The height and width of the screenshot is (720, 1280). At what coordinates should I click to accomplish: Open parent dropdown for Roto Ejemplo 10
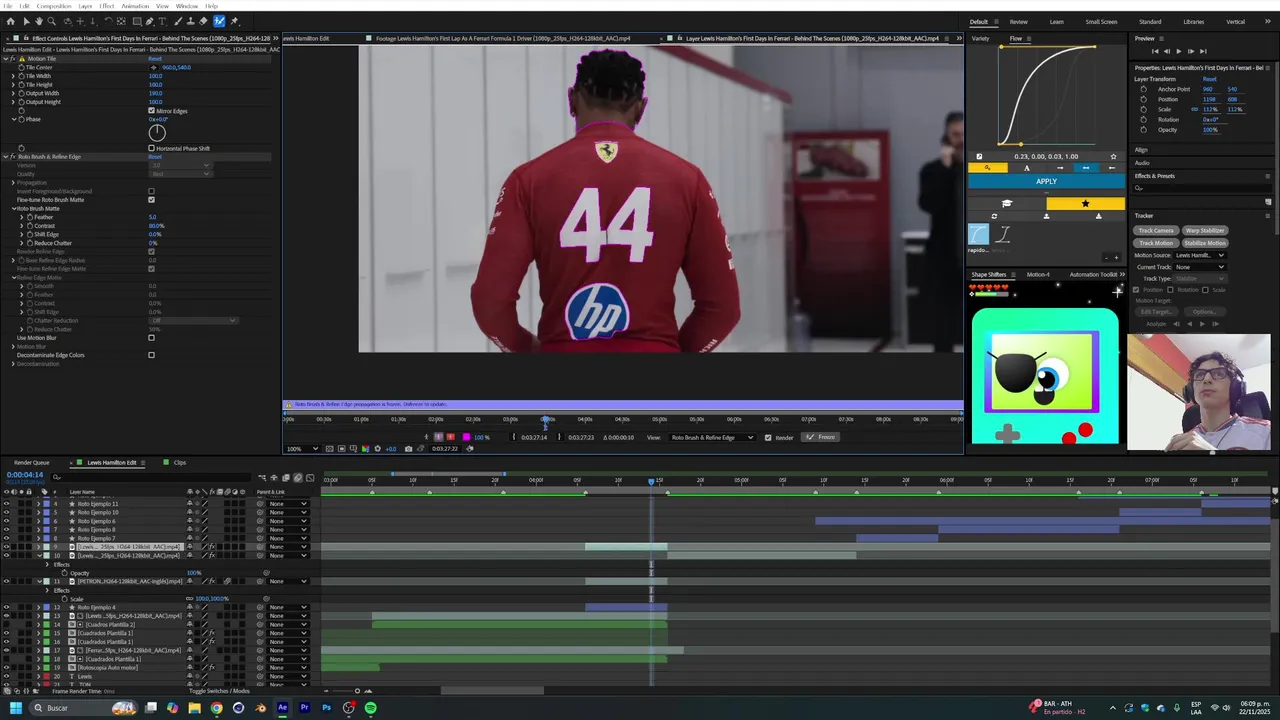click(289, 513)
